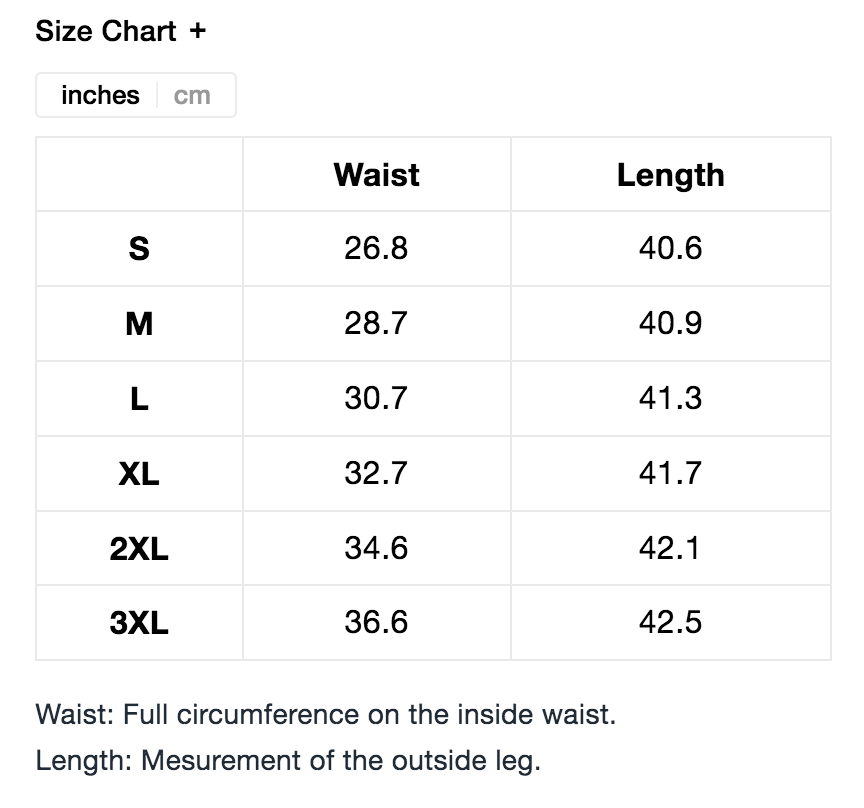
Task: Select the S size row label
Action: pyautogui.click(x=139, y=249)
